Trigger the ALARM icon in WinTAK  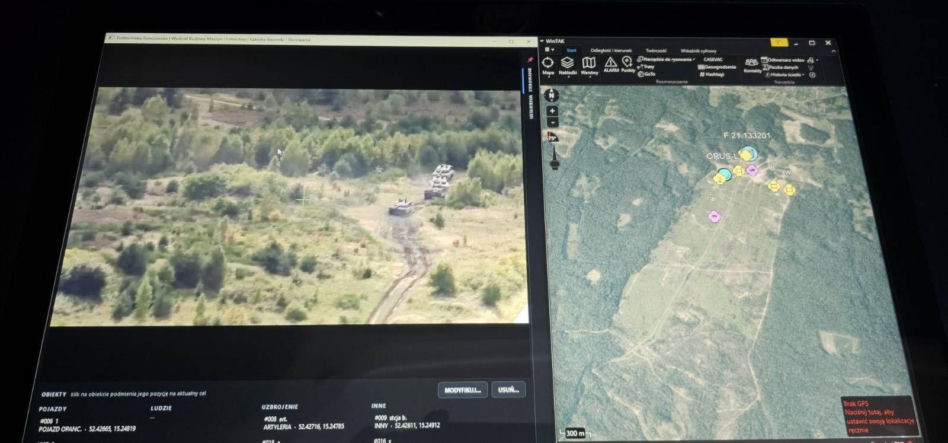611,65
